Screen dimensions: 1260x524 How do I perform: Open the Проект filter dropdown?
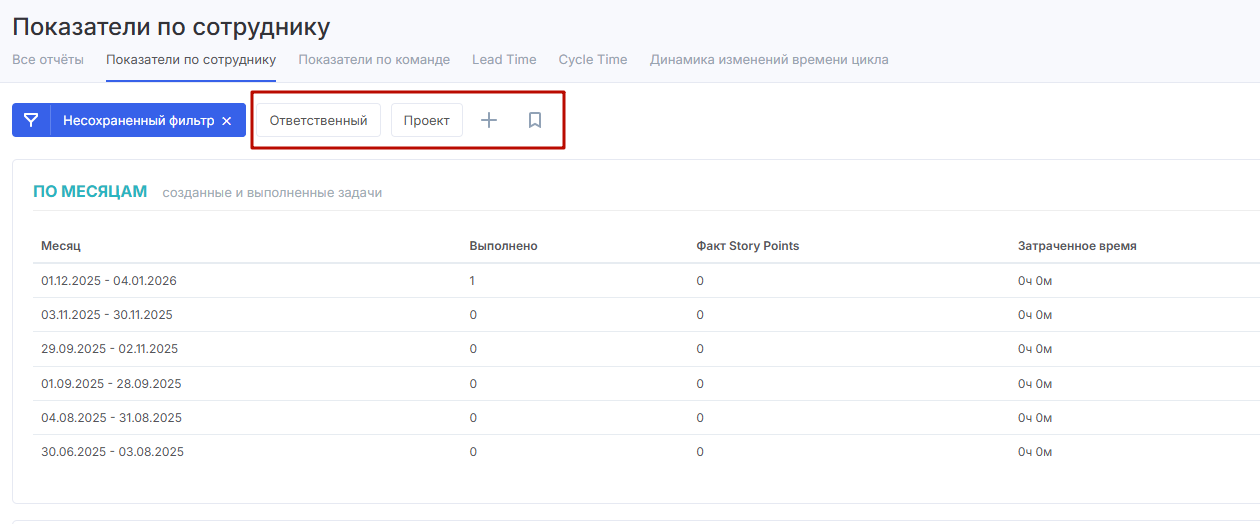(x=426, y=120)
